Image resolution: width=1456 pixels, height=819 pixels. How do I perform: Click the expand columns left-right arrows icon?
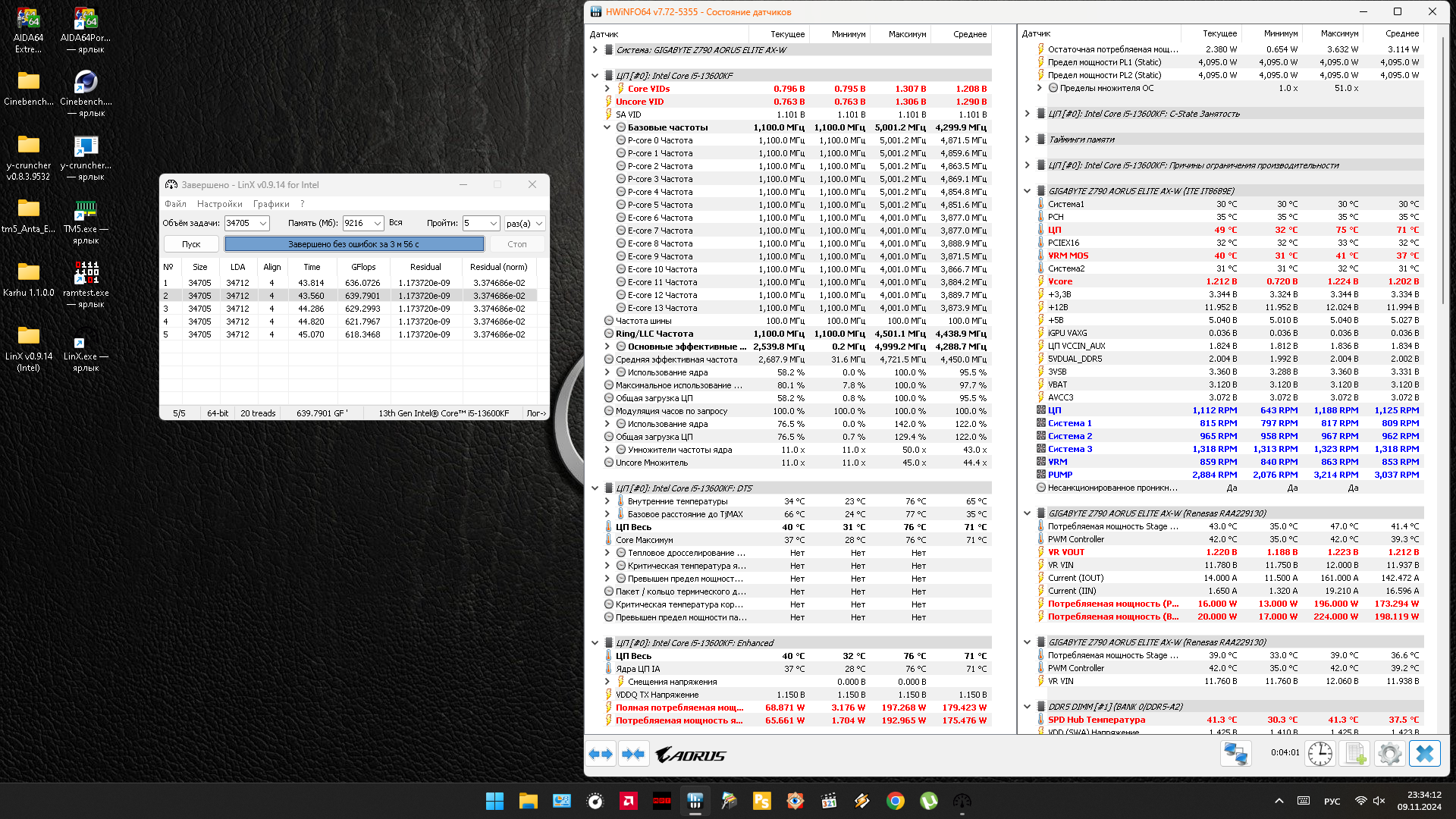pyautogui.click(x=601, y=754)
